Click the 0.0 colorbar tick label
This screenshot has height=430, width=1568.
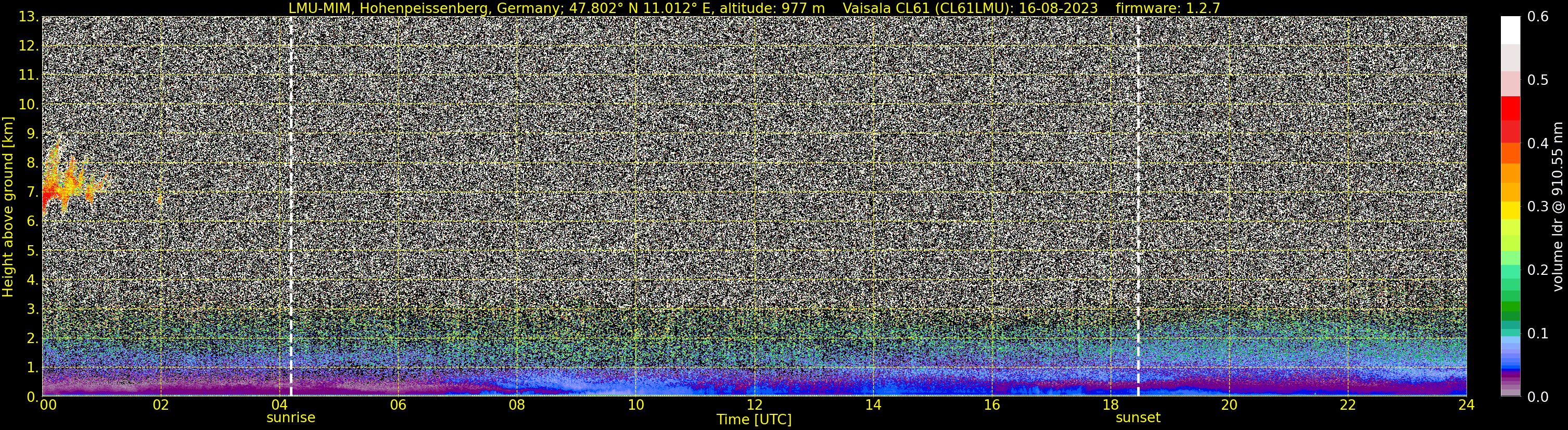tap(1538, 397)
